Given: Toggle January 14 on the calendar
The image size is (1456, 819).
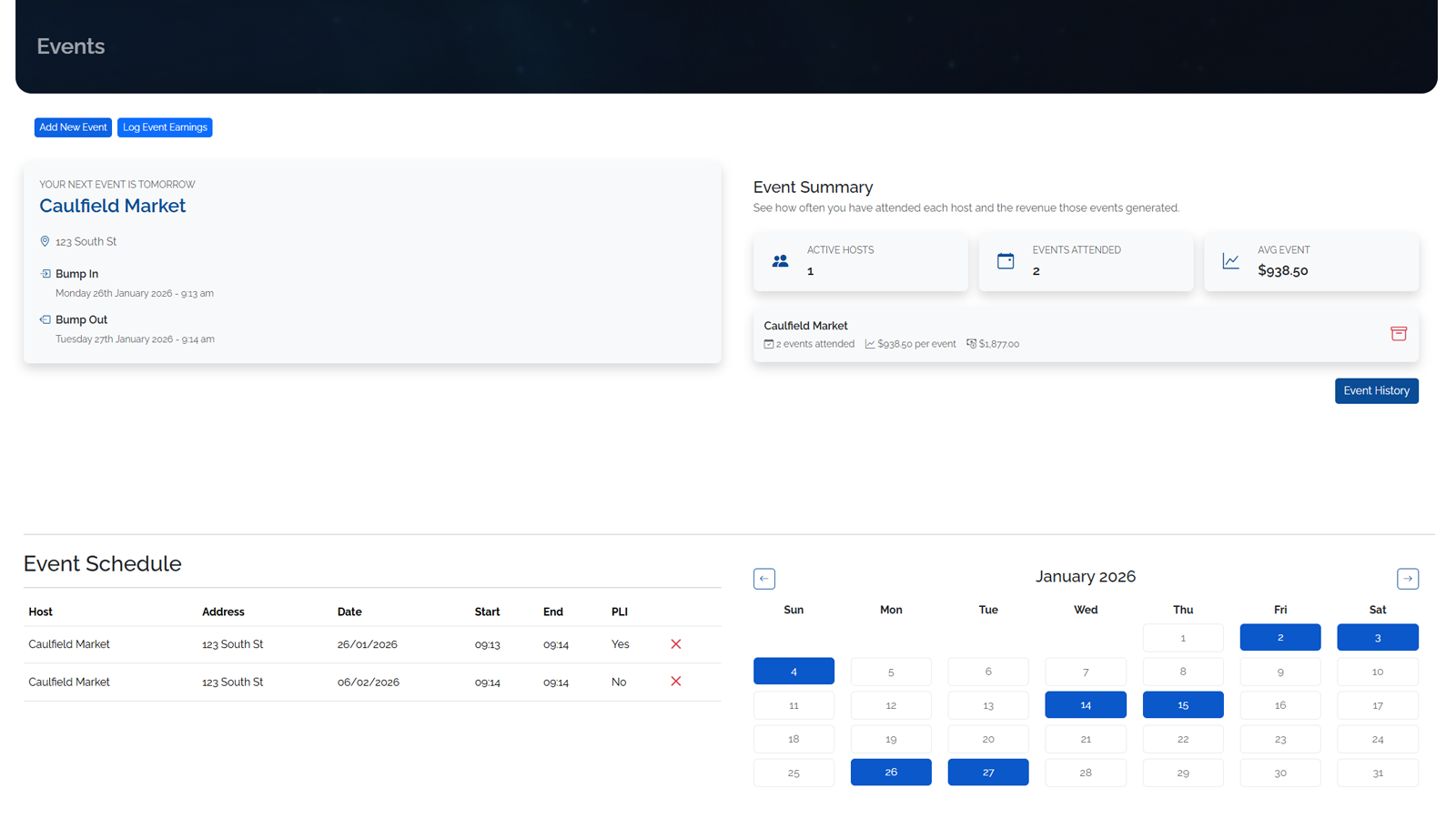Looking at the screenshot, I should (x=1085, y=704).
